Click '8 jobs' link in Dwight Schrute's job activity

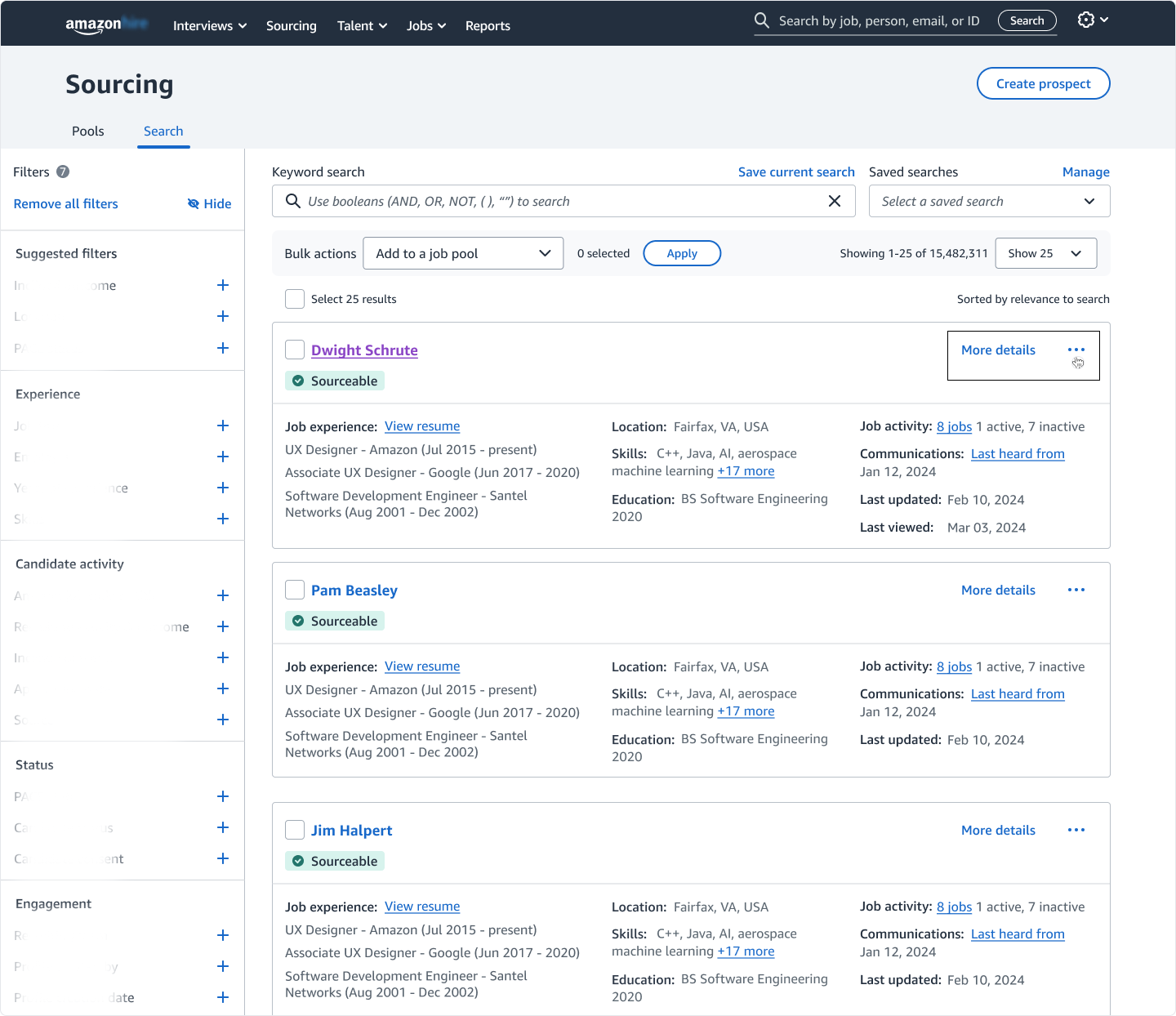(954, 426)
